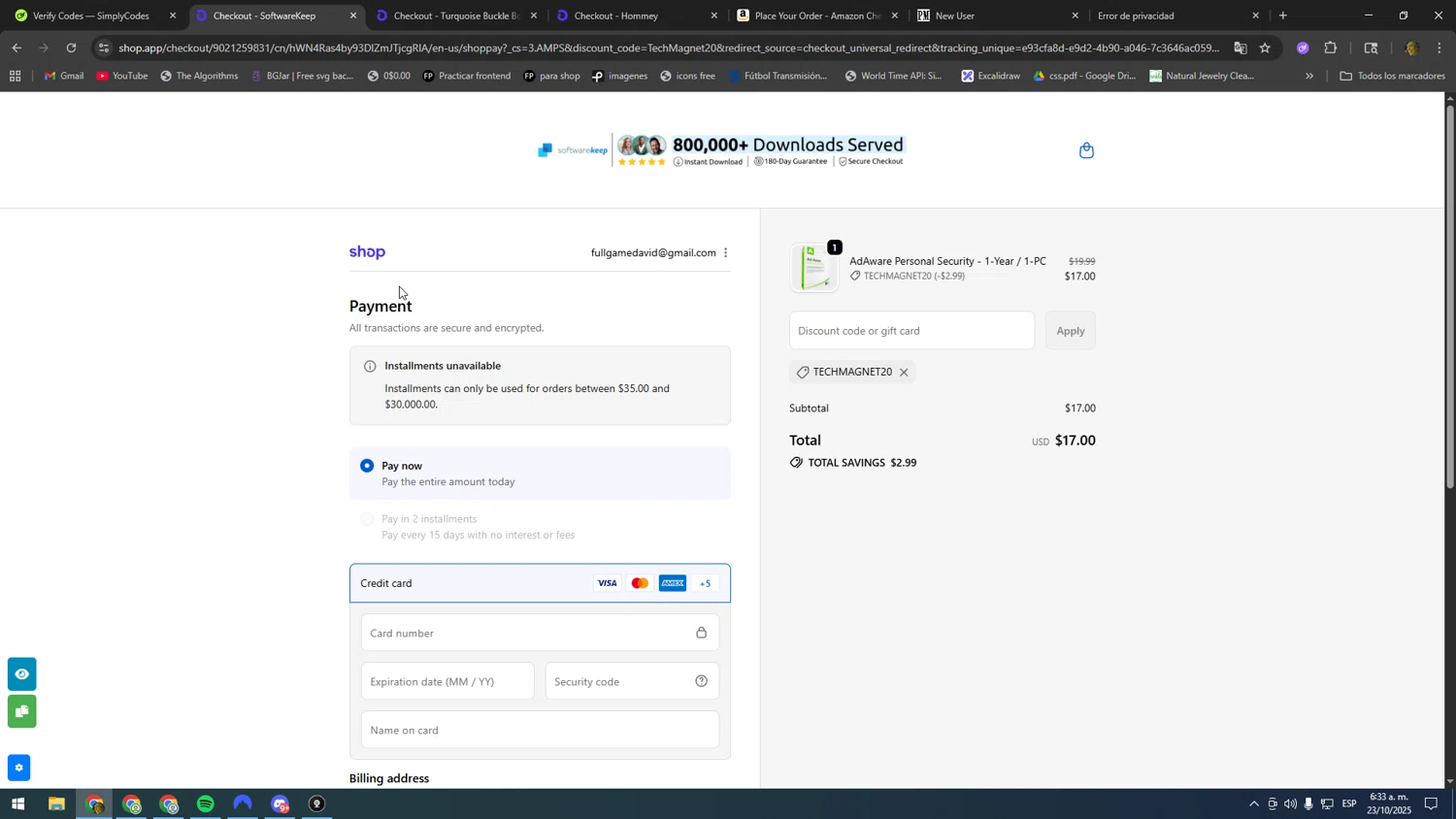The width and height of the screenshot is (1456, 819).
Task: Expand more bookmarks chevron
Action: tap(1309, 76)
